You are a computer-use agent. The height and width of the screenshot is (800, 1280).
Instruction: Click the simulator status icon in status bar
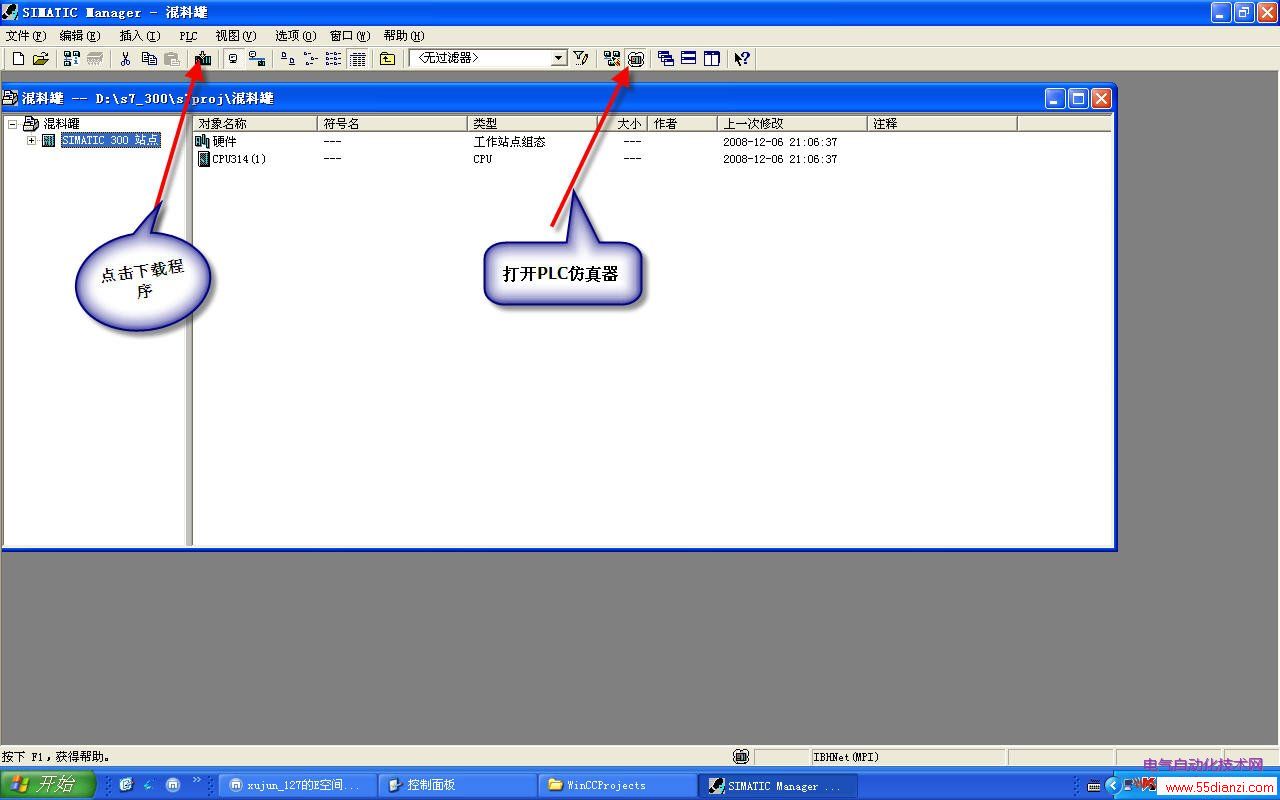741,757
